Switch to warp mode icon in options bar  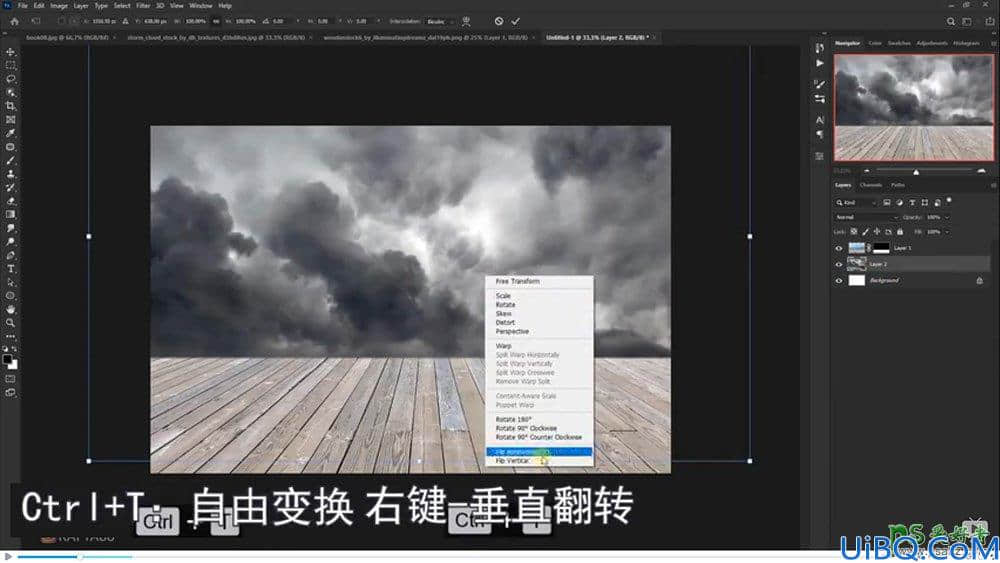(466, 21)
